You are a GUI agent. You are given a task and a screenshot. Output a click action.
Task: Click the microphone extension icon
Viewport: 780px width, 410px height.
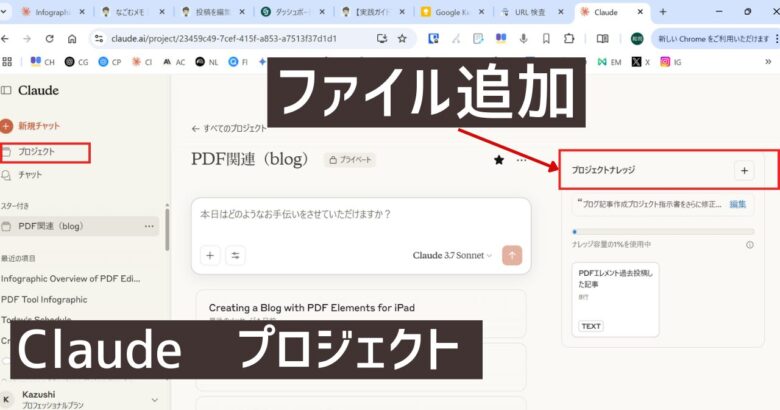tap(523, 38)
